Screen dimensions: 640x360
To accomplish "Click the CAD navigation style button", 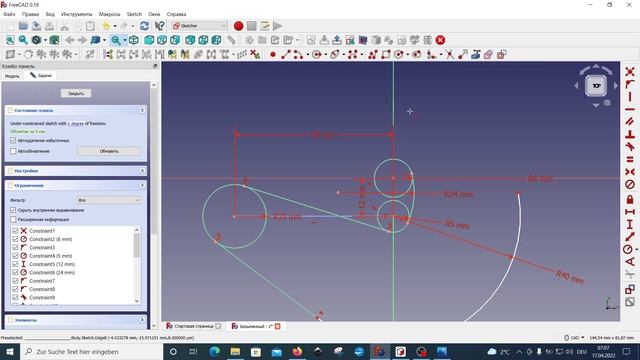I will pyautogui.click(x=574, y=338).
